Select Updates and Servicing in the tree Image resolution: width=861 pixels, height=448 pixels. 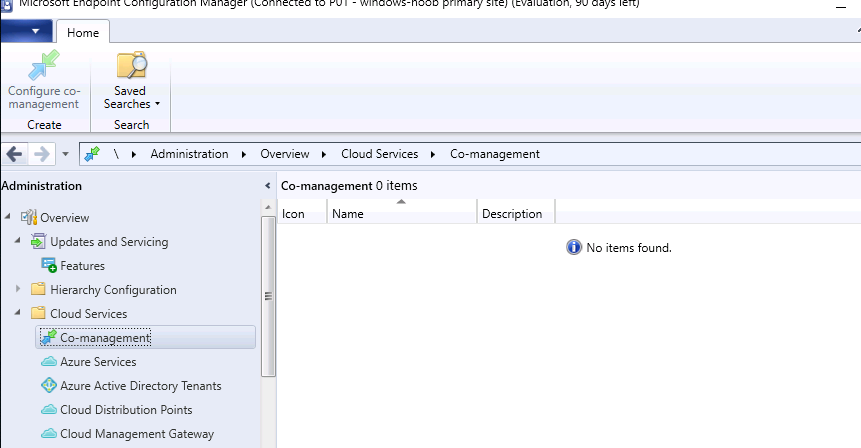tap(109, 242)
